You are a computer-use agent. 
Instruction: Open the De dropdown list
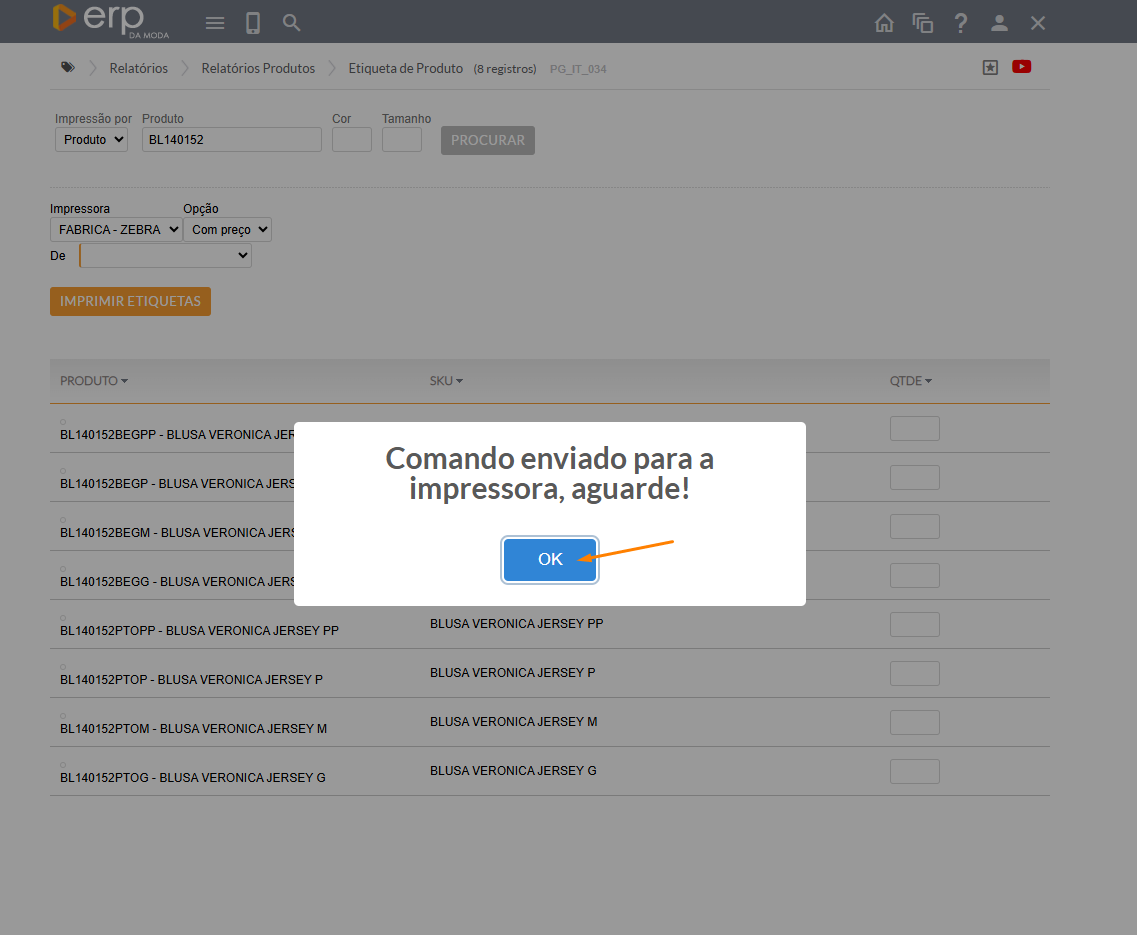click(x=166, y=257)
